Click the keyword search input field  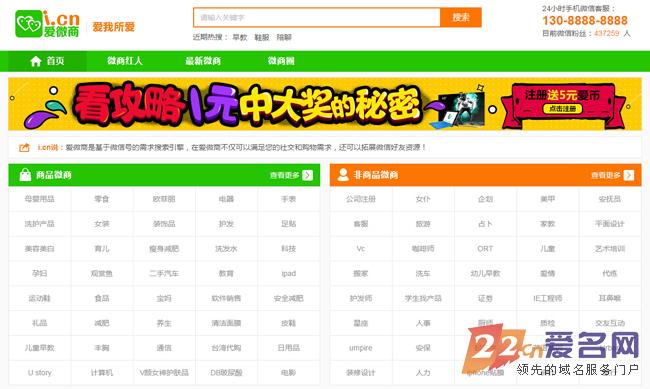(x=317, y=17)
